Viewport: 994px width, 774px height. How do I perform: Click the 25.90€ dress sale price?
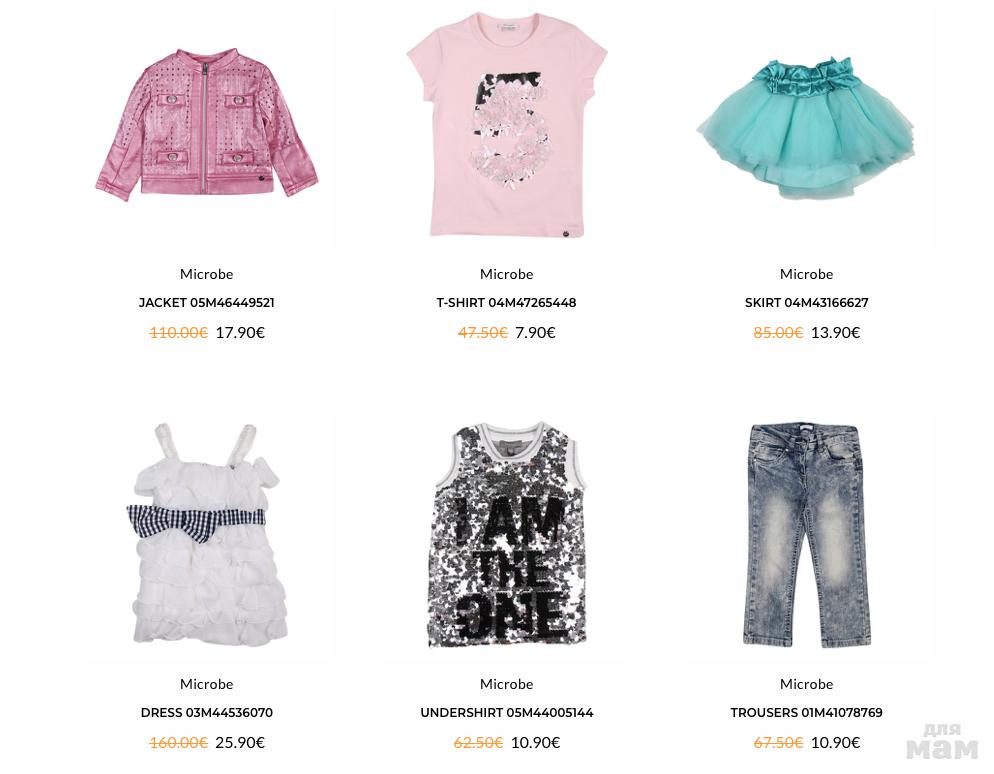pyautogui.click(x=240, y=742)
